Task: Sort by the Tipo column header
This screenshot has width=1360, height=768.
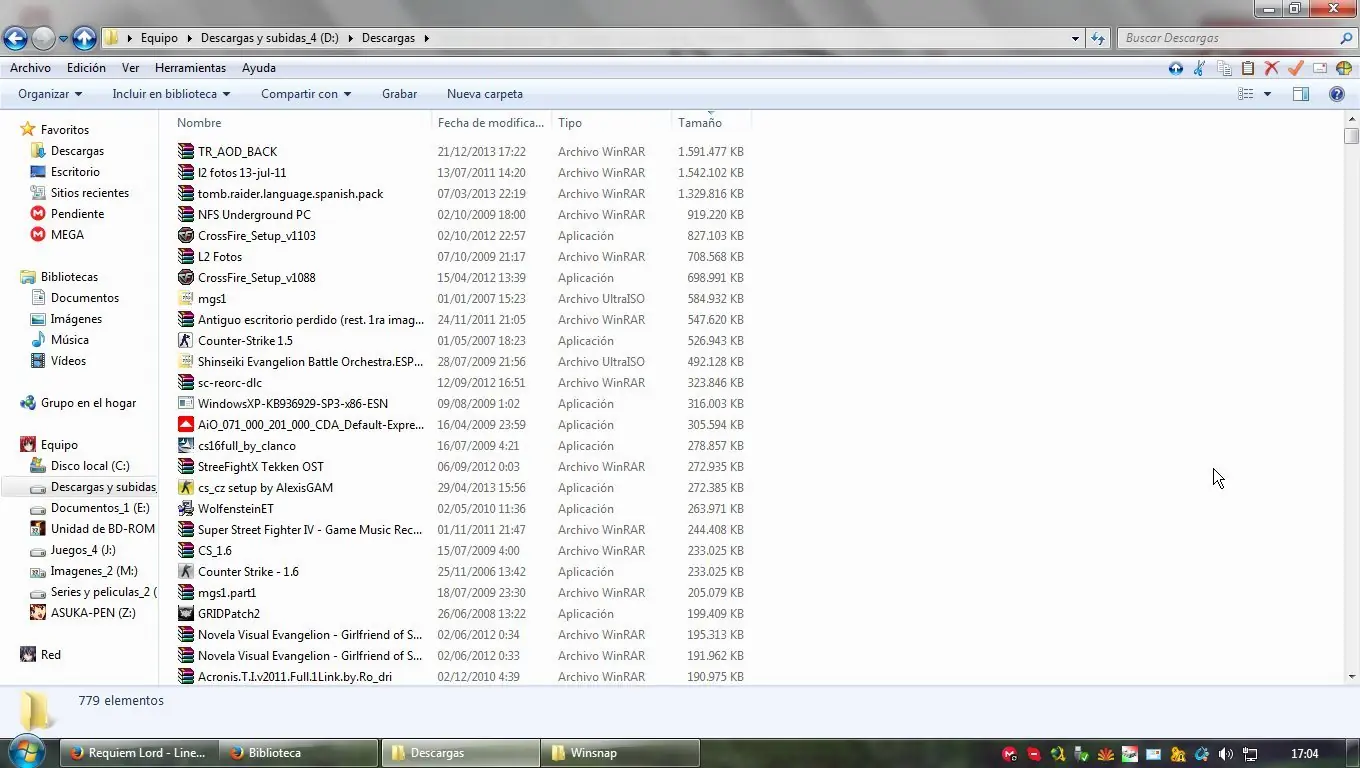Action: point(612,123)
